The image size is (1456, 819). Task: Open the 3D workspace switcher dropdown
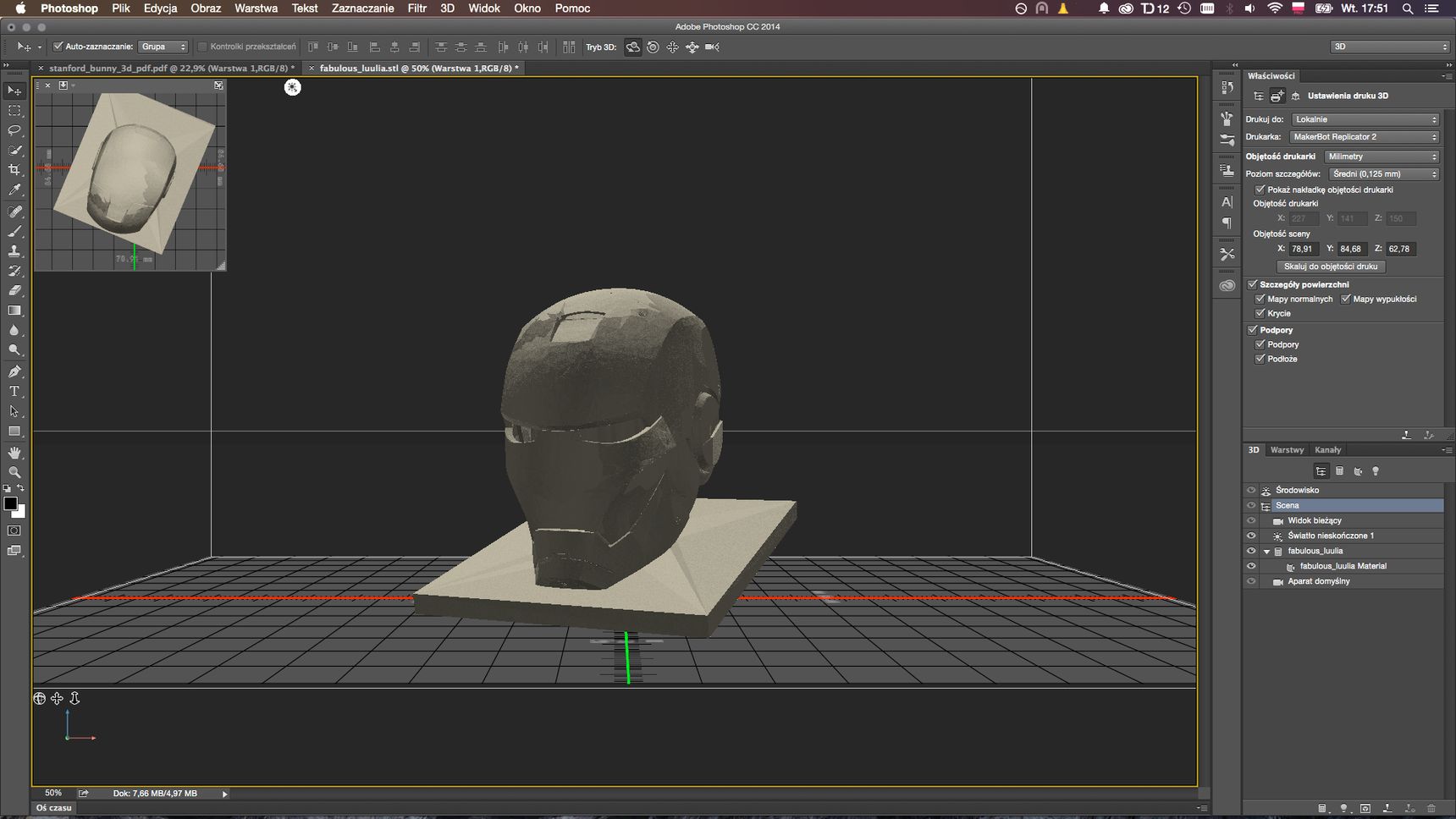[x=1390, y=47]
